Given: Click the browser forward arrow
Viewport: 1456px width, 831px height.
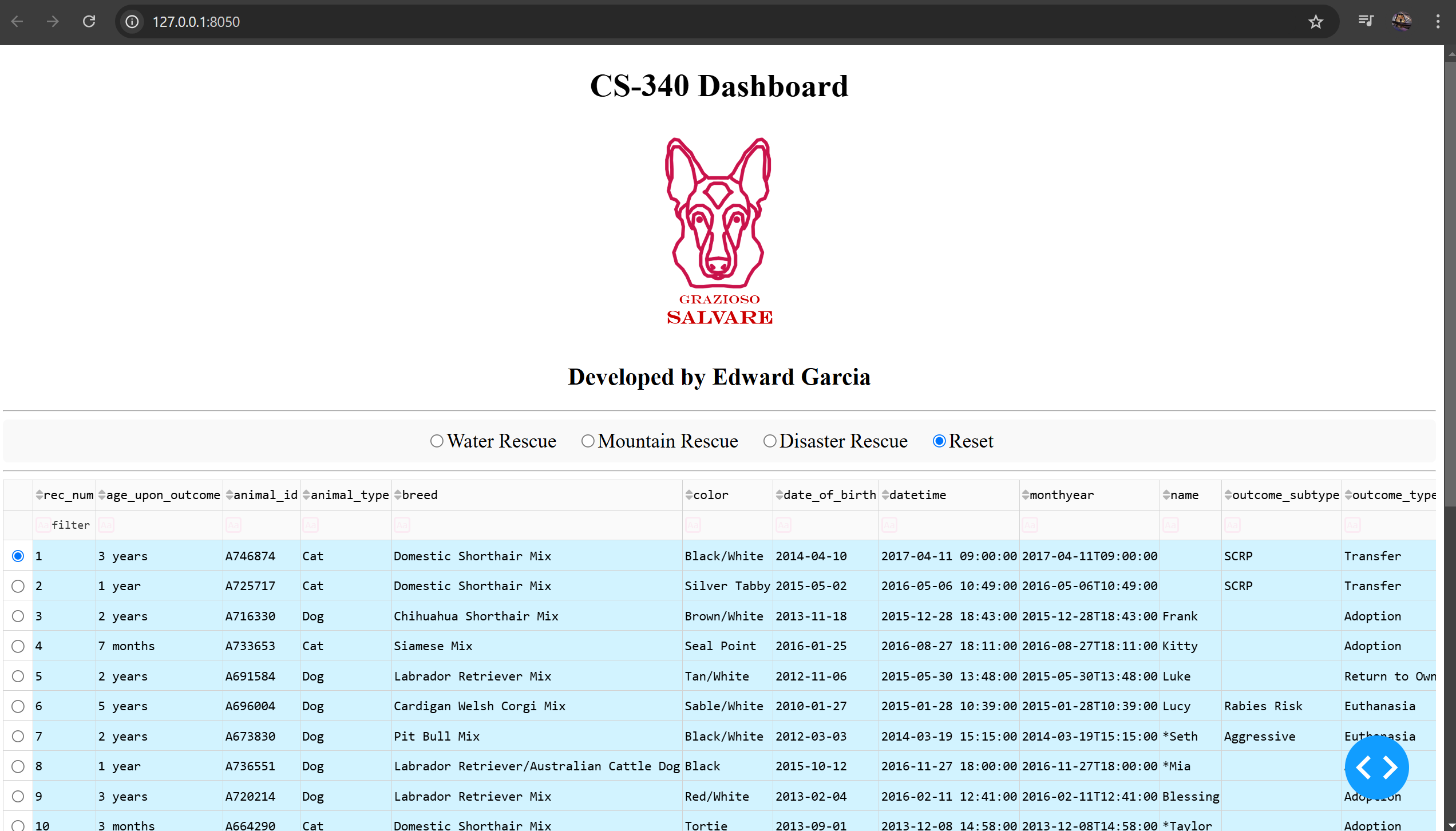Looking at the screenshot, I should pyautogui.click(x=53, y=22).
